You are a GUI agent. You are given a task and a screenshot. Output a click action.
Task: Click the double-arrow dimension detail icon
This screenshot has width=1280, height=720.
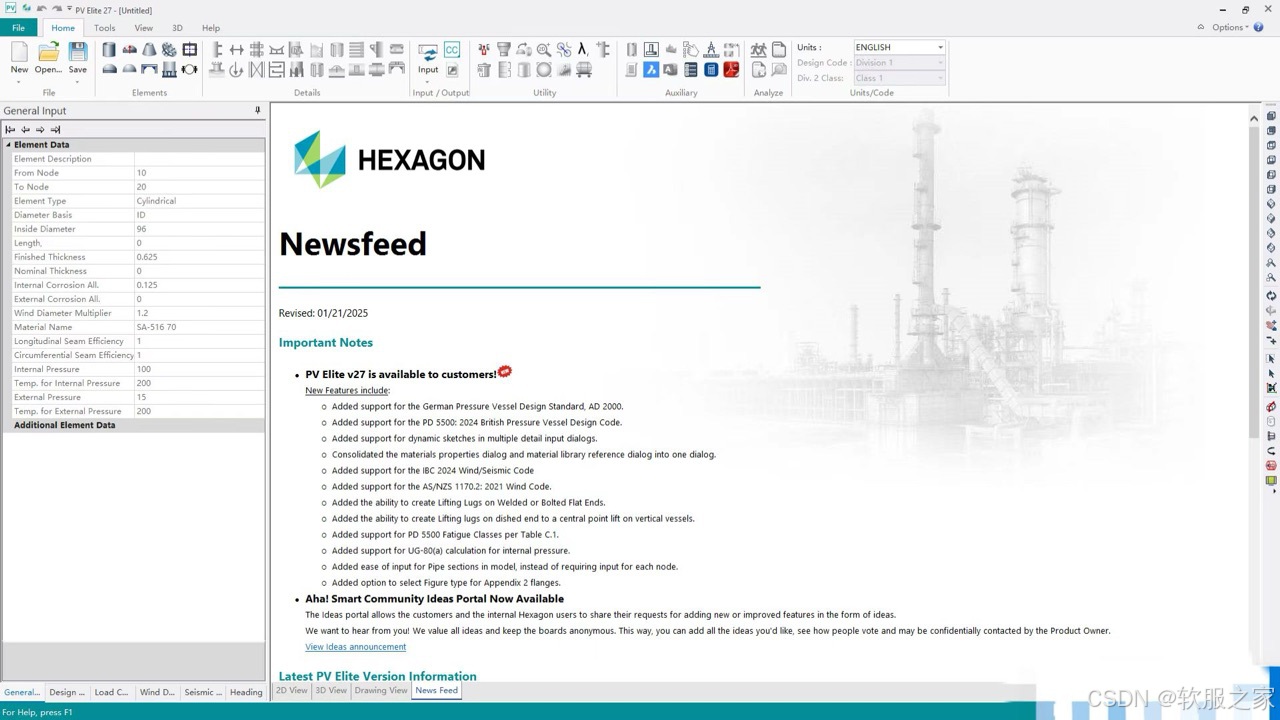(x=237, y=50)
